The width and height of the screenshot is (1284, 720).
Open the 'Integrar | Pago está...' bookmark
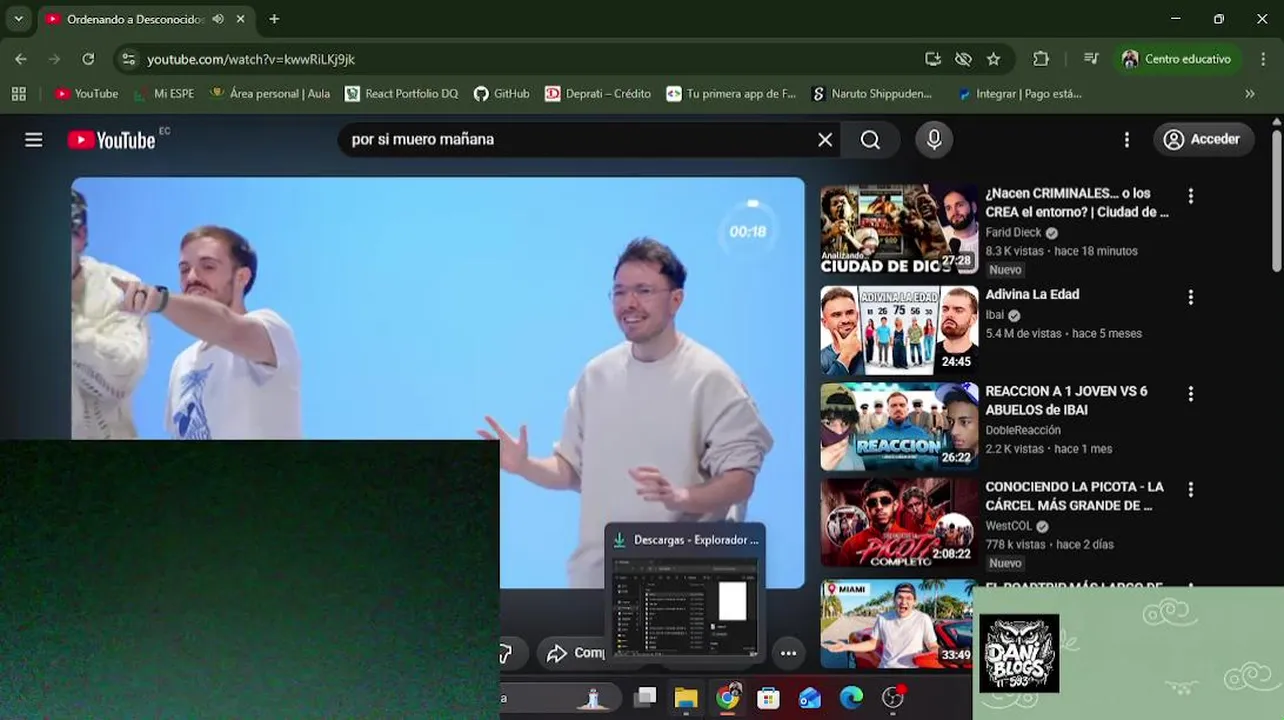1020,93
